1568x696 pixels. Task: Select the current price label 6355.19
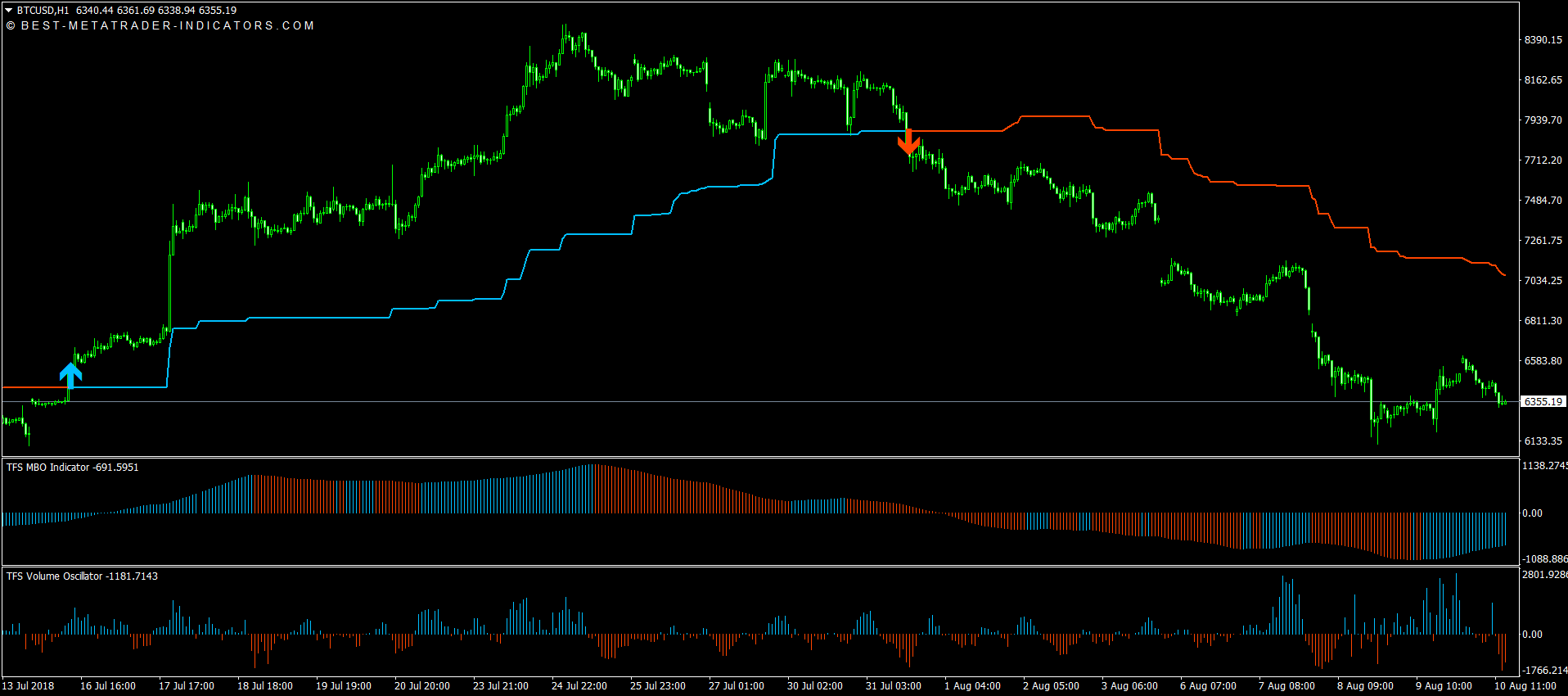tap(1543, 402)
